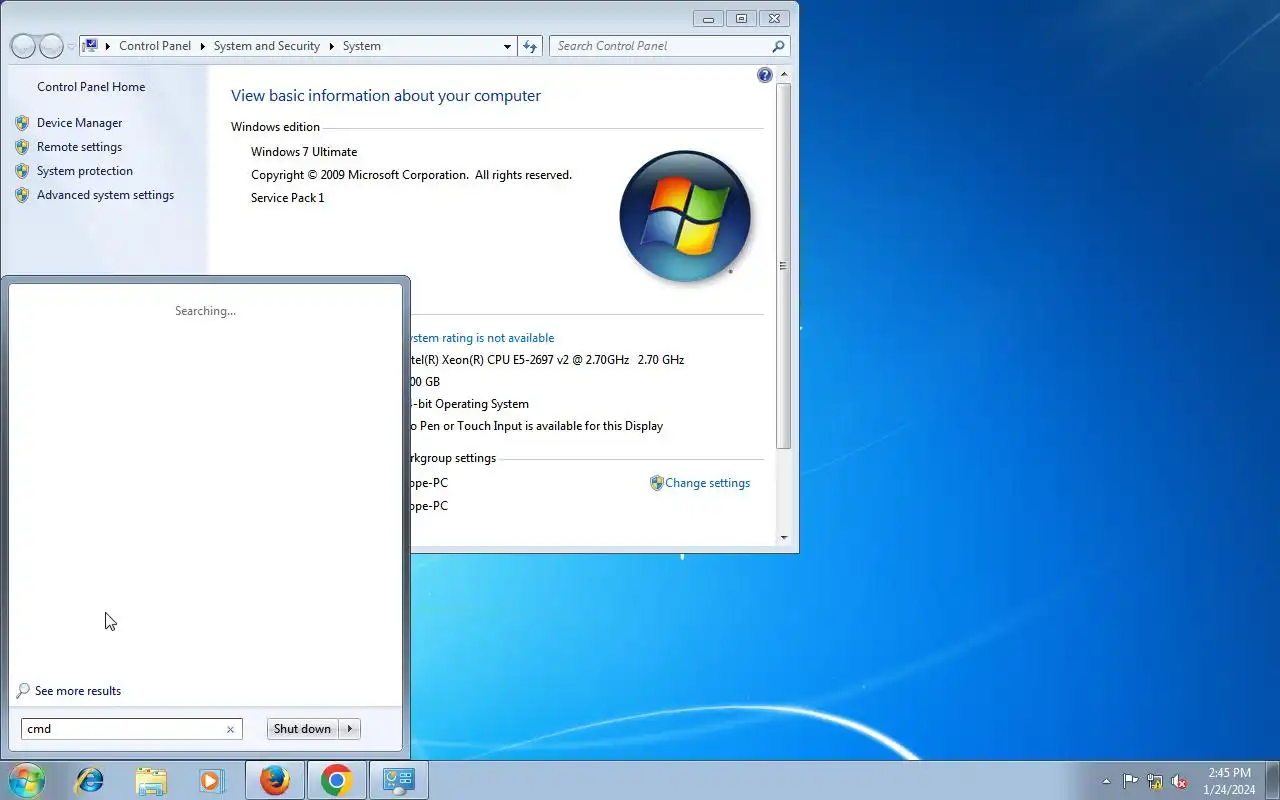Open the address bar history dropdown
Image resolution: width=1280 pixels, height=800 pixels.
click(507, 46)
